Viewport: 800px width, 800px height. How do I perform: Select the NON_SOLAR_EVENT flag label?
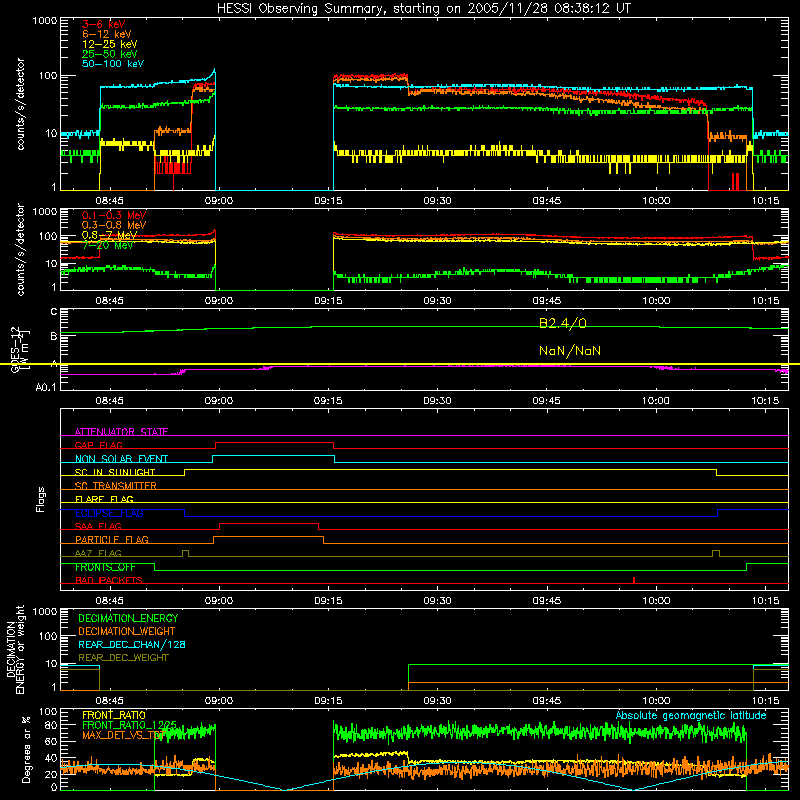[121, 459]
